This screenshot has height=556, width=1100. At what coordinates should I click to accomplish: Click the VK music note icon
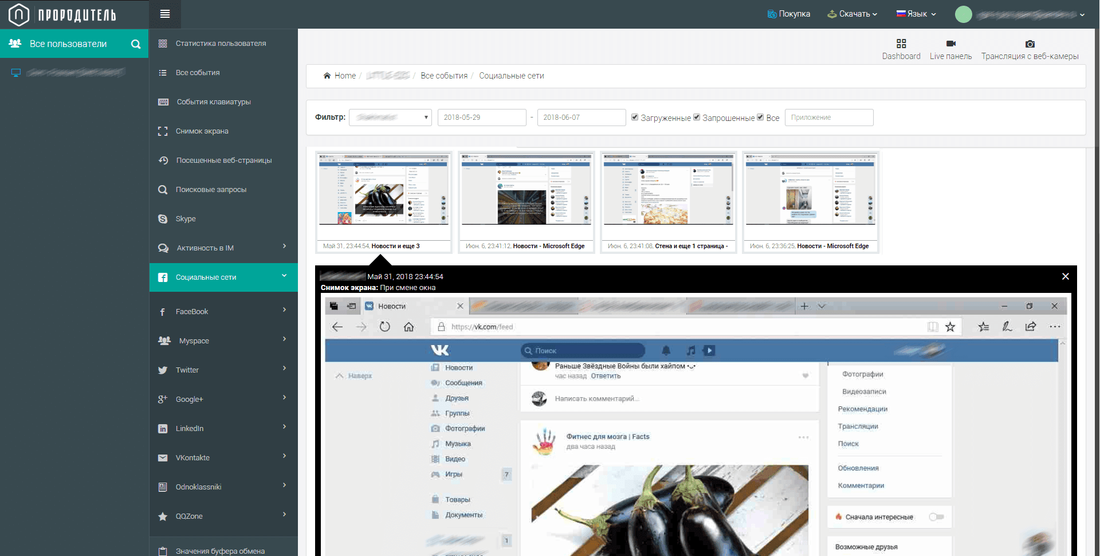[691, 350]
